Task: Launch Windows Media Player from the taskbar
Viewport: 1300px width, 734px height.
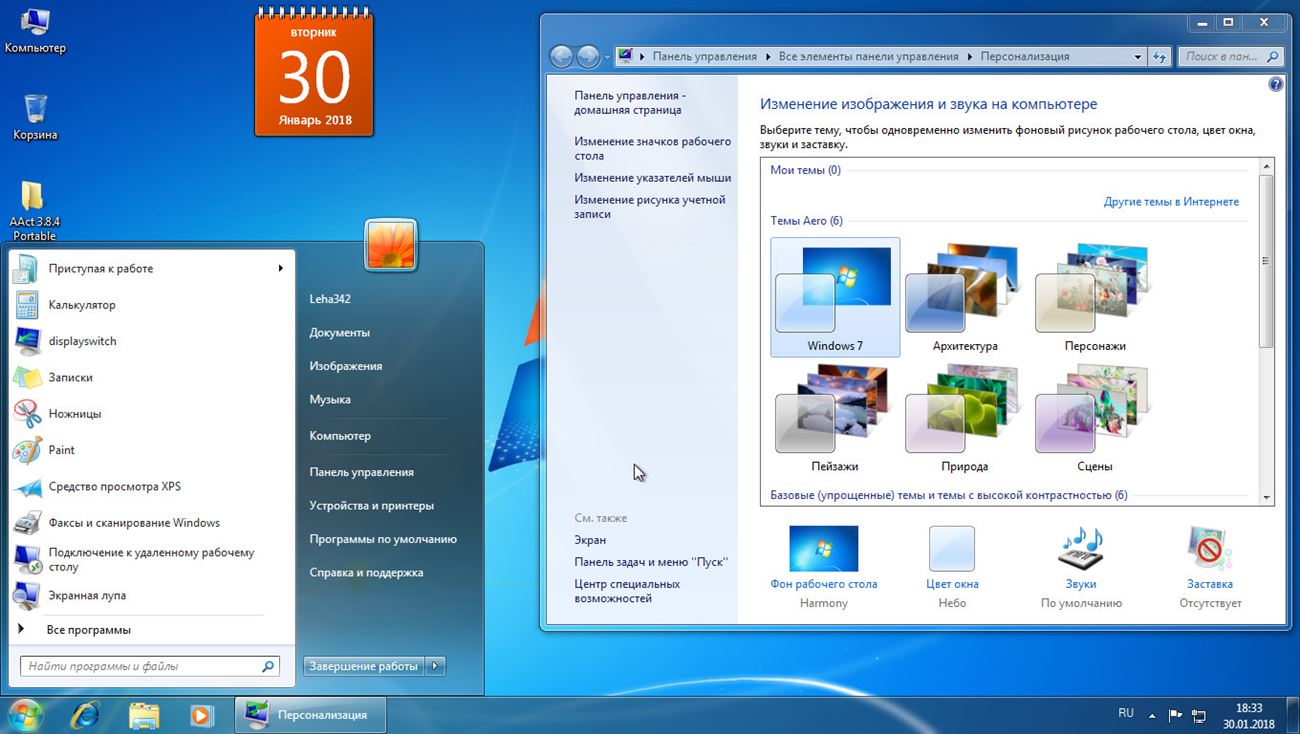Action: click(202, 715)
